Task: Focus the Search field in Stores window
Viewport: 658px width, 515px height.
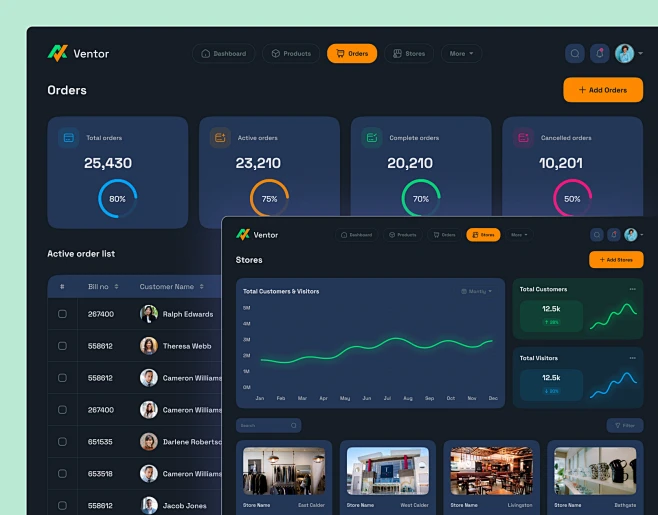Action: click(268, 426)
